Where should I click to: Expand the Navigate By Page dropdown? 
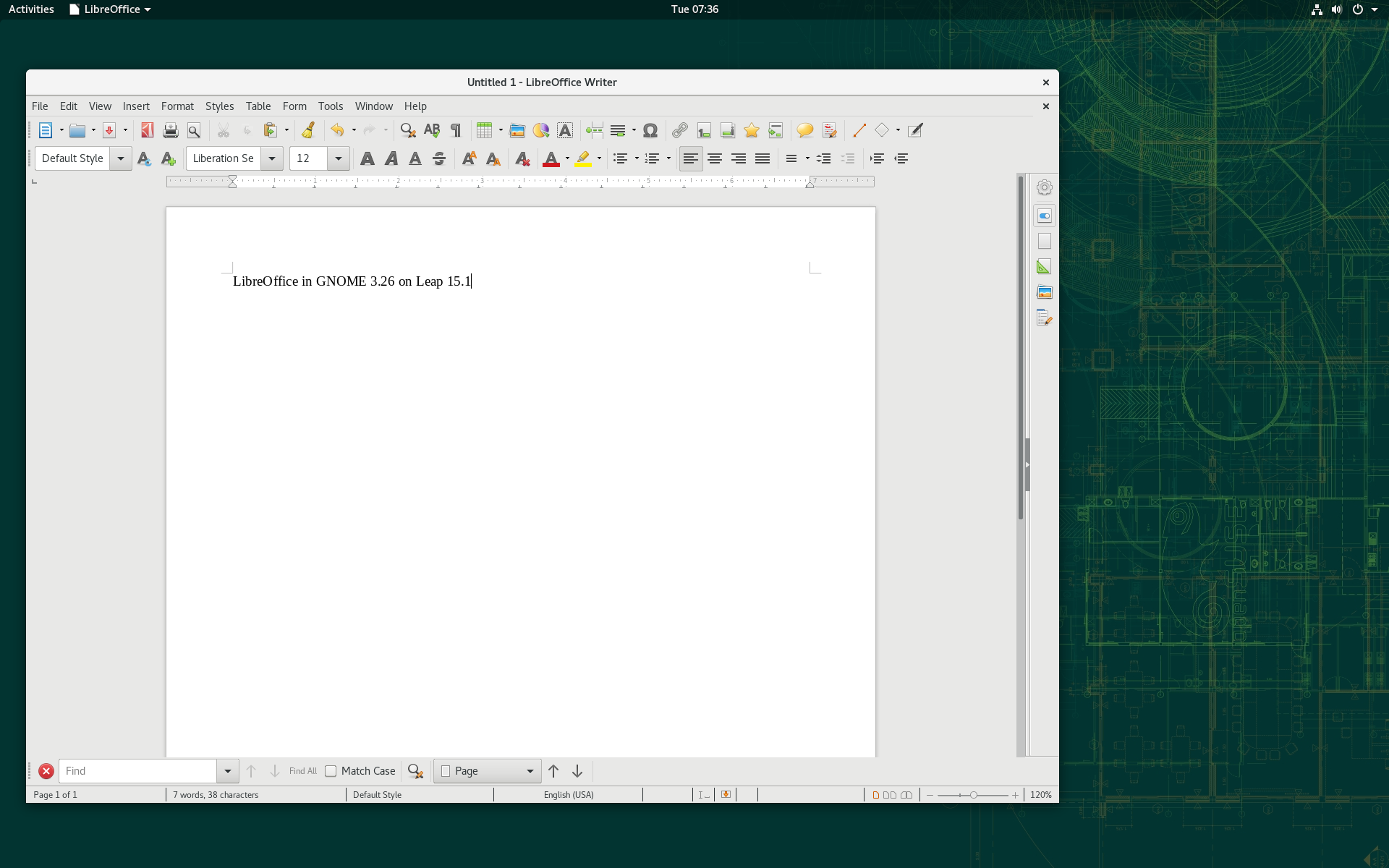(x=530, y=771)
